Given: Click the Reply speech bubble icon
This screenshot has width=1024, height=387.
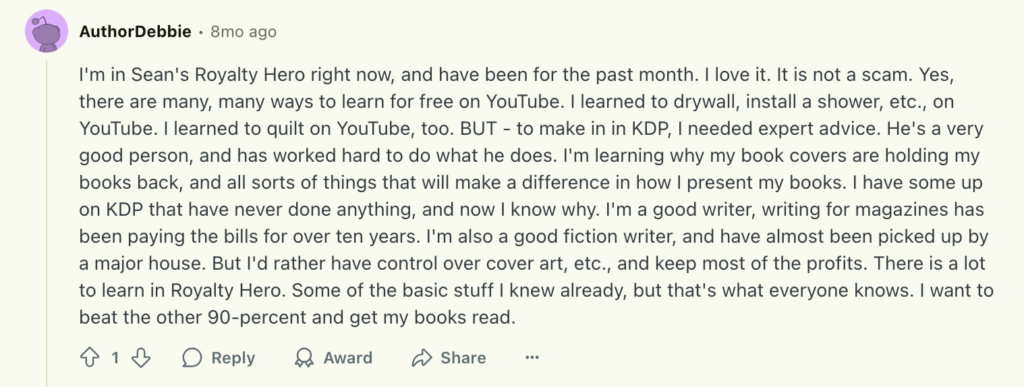Looking at the screenshot, I should (x=192, y=358).
